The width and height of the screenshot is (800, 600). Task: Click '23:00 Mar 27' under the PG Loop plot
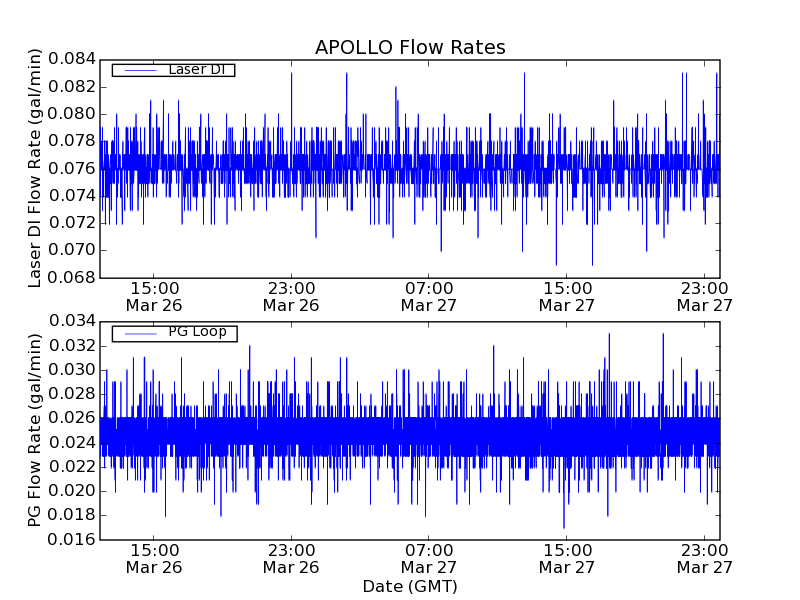pyautogui.click(x=705, y=559)
